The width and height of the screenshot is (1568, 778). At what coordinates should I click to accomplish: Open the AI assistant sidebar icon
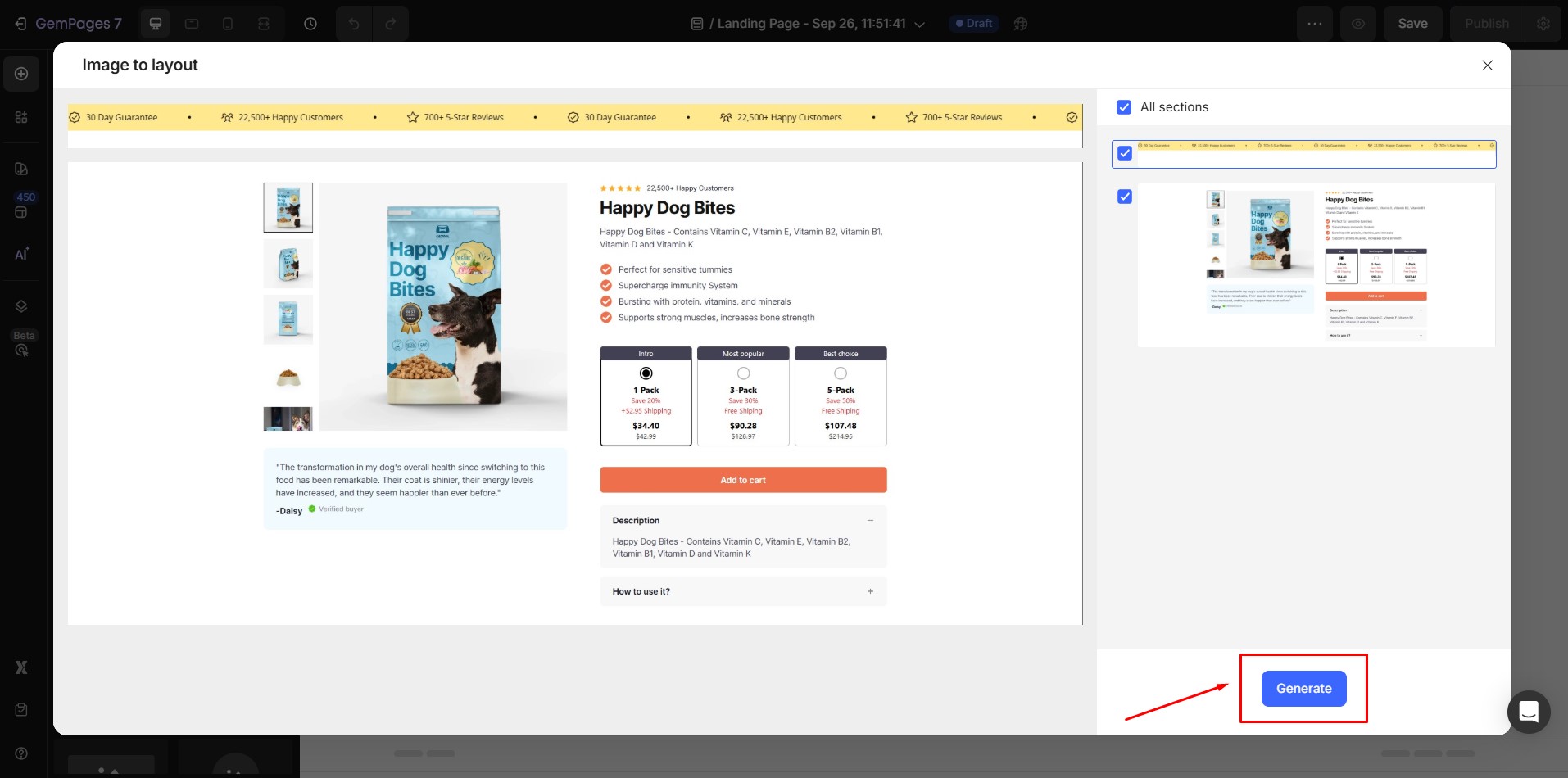tap(21, 254)
